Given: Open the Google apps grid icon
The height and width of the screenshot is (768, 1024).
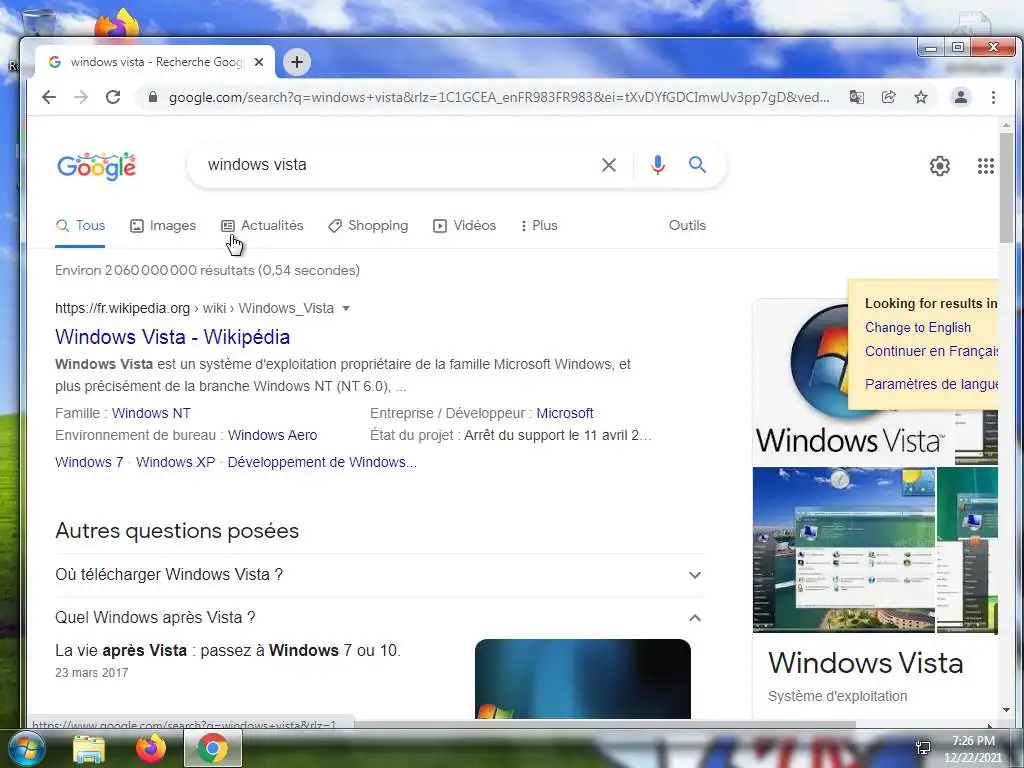Looking at the screenshot, I should point(986,166).
